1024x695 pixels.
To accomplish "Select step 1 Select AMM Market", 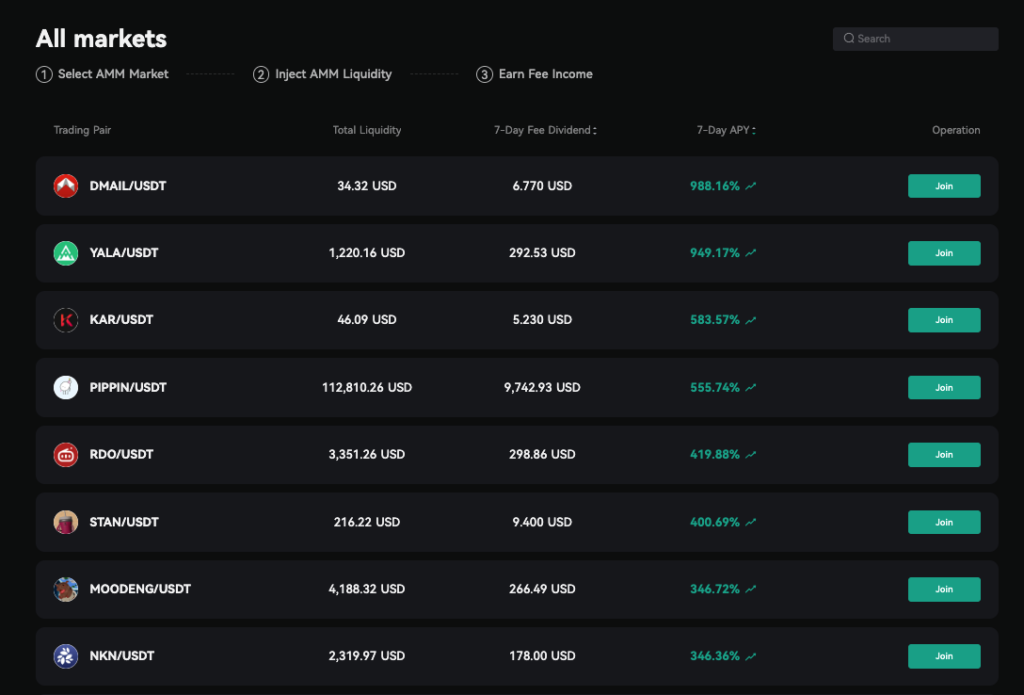I will tap(103, 74).
